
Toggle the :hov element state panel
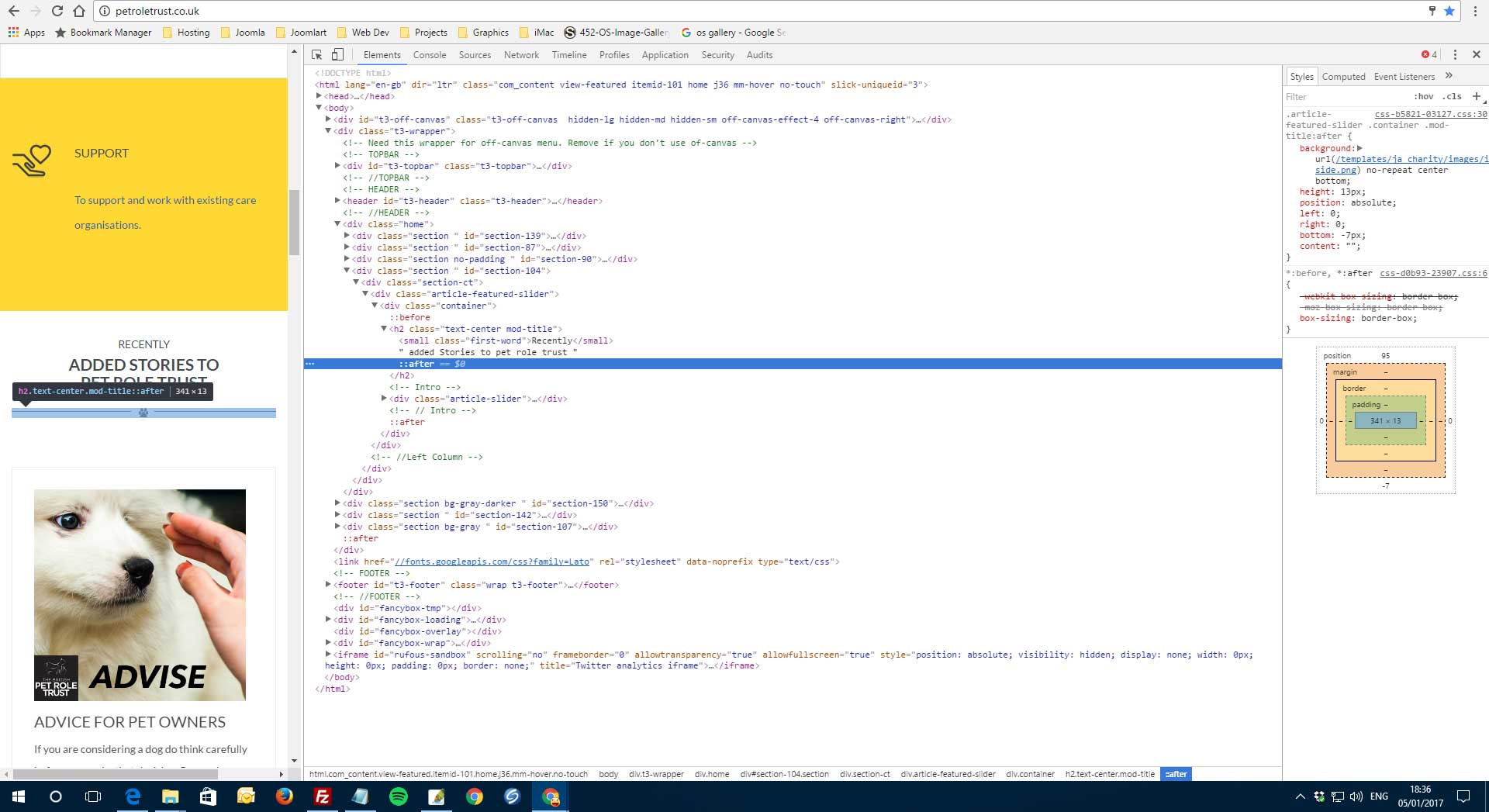[1424, 97]
